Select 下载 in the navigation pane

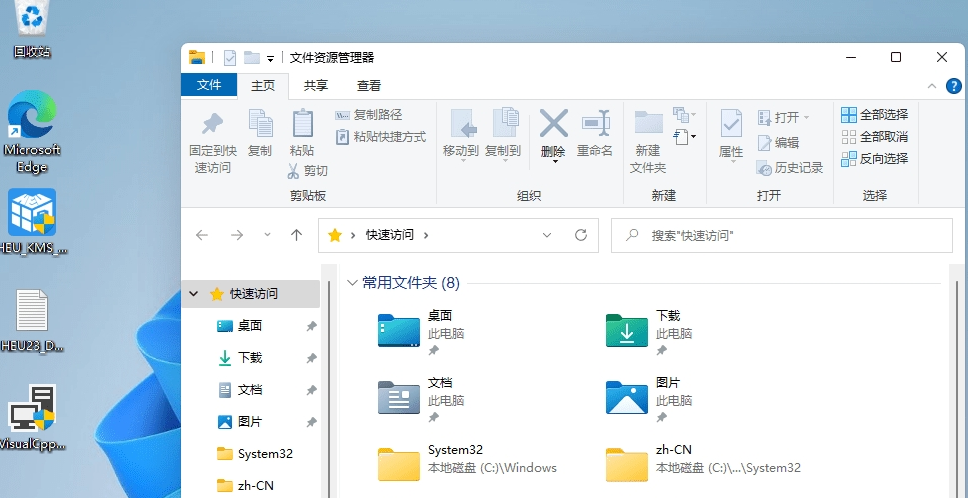point(251,358)
